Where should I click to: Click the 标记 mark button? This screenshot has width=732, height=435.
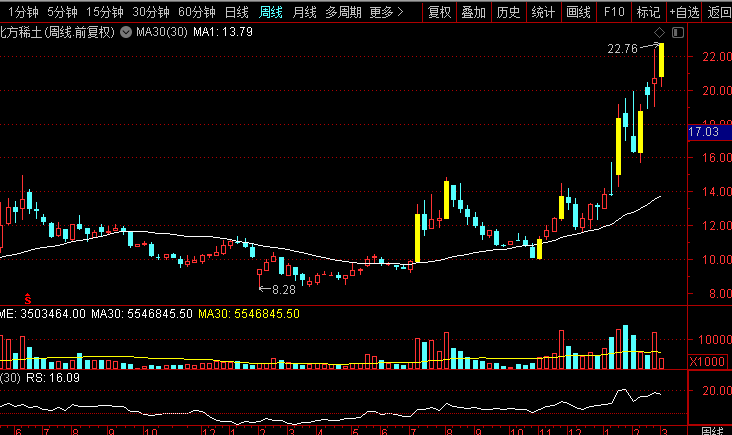click(648, 12)
